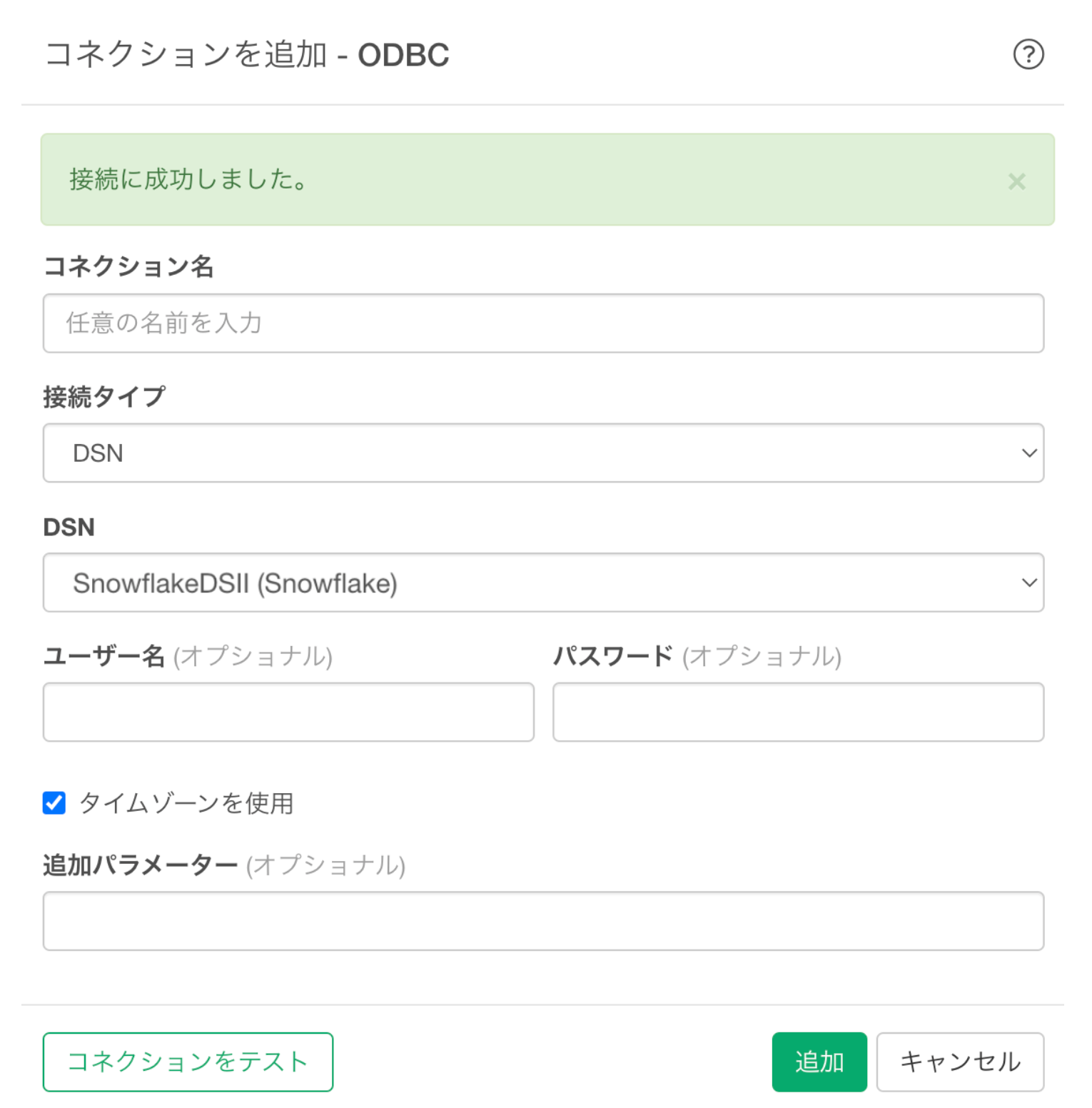The height and width of the screenshot is (1108, 1092).
Task: Focus the コネクション名 input field
Action: [x=543, y=323]
